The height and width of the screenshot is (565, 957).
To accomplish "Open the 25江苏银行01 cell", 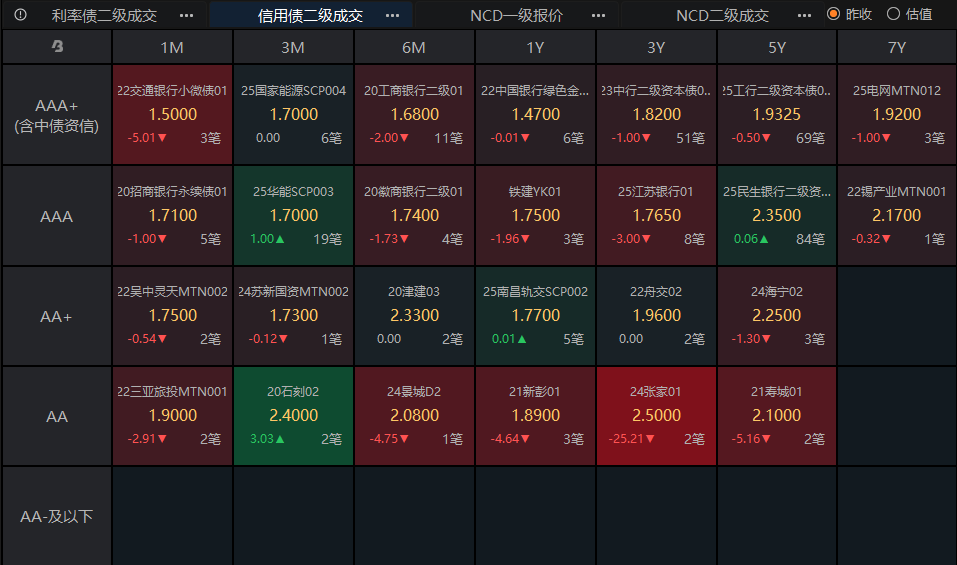I will tap(656, 215).
